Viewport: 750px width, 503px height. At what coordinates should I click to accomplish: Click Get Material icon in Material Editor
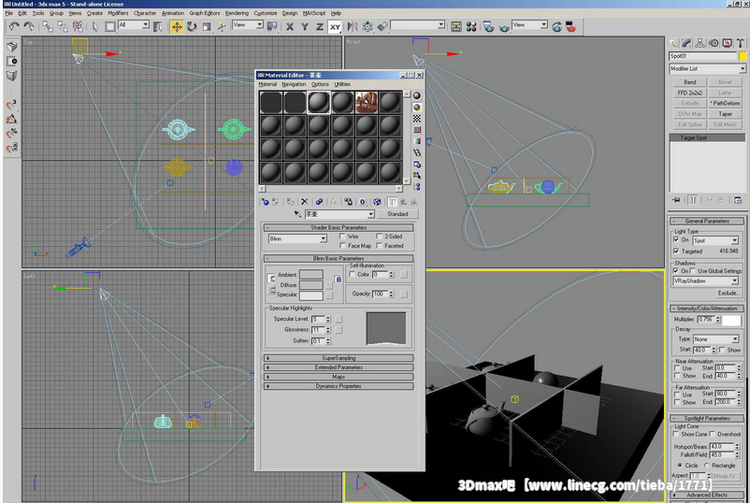click(265, 202)
